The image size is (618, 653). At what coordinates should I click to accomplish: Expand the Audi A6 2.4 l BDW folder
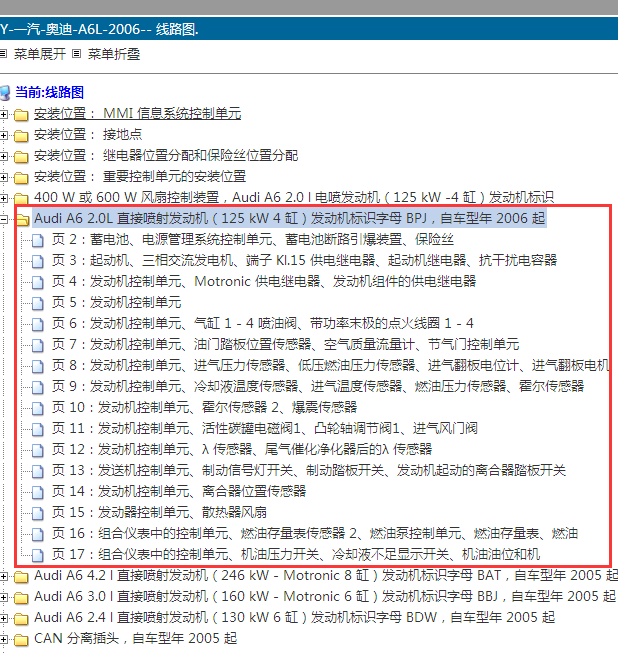(4, 618)
